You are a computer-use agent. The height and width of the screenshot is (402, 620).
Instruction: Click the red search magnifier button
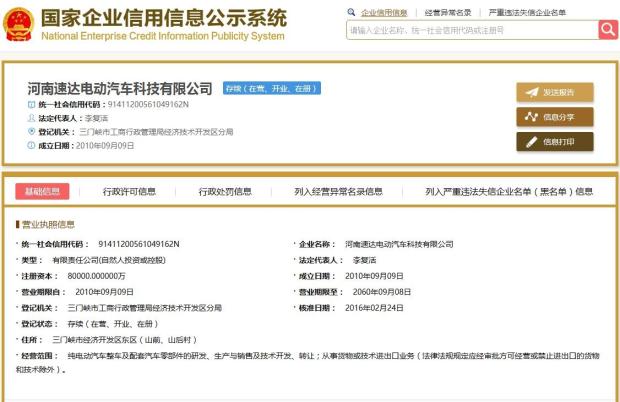tap(608, 30)
